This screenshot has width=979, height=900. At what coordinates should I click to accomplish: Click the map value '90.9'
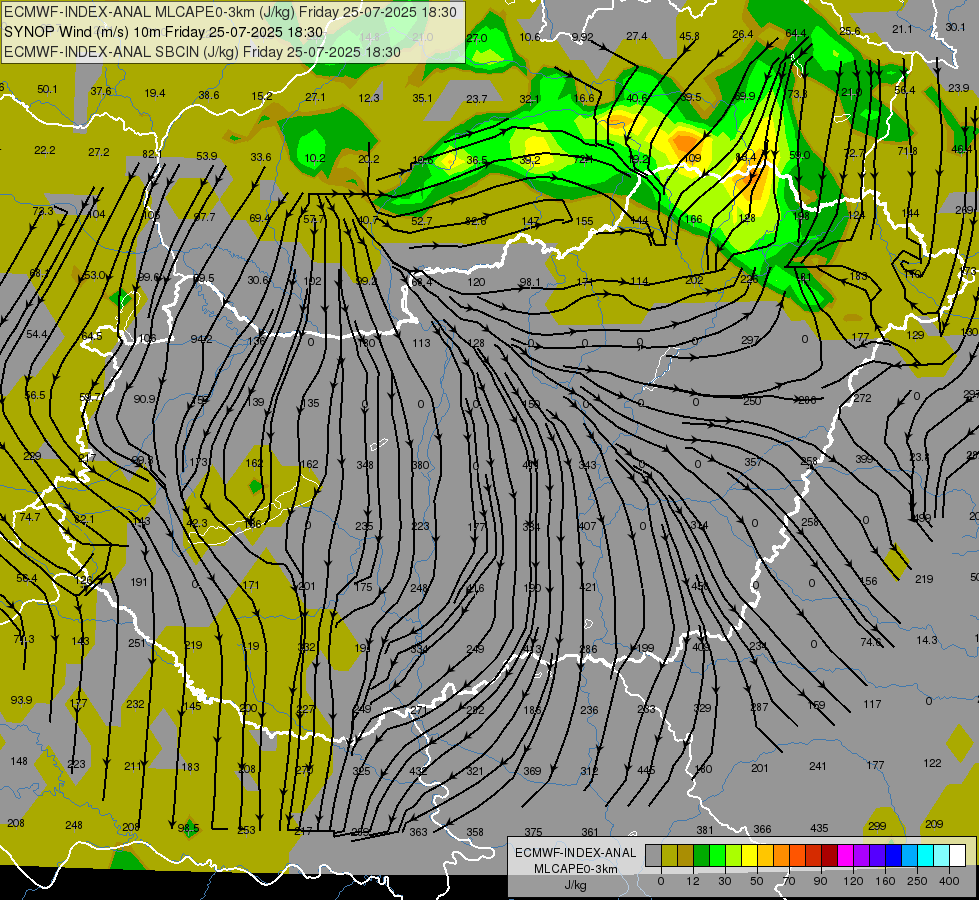tap(144, 399)
